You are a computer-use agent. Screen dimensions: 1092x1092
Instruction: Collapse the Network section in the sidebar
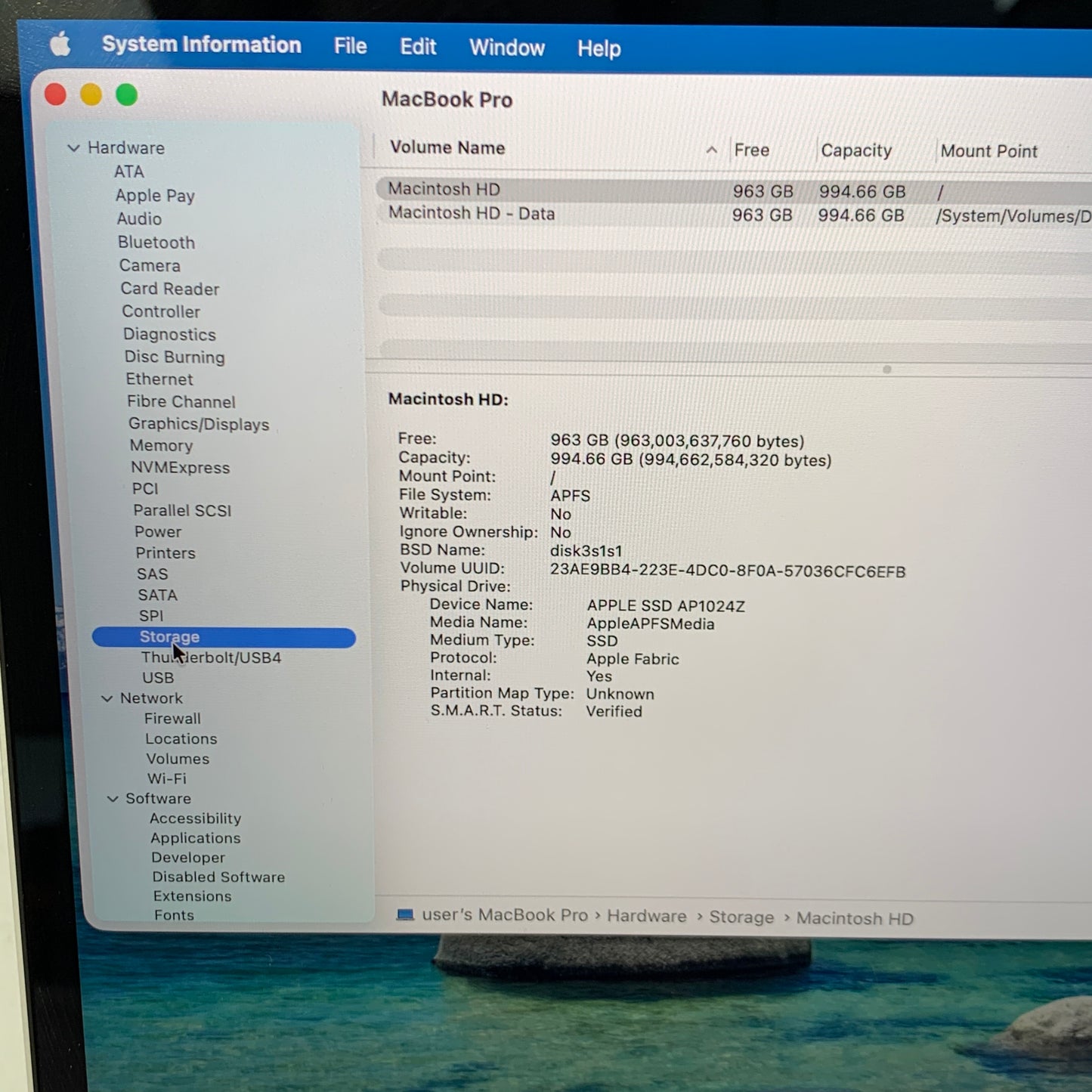107,698
